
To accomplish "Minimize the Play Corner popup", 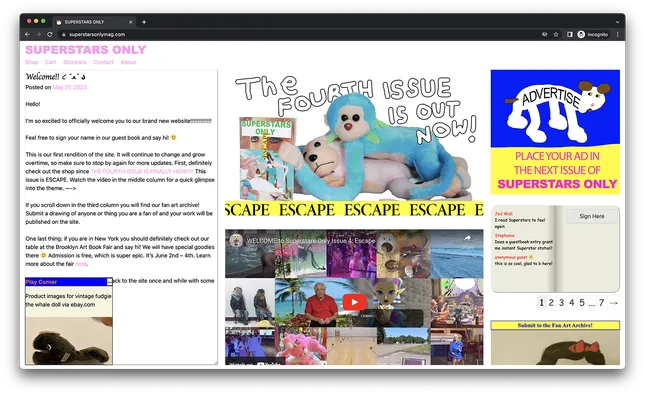I will pos(109,282).
